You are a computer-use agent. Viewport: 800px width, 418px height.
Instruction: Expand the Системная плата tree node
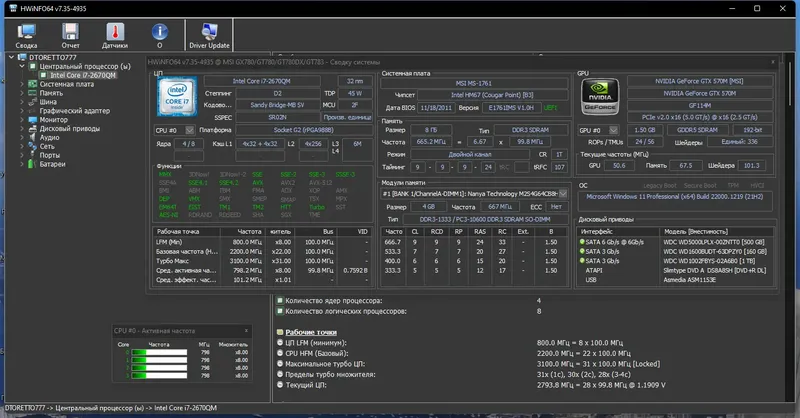coord(24,84)
